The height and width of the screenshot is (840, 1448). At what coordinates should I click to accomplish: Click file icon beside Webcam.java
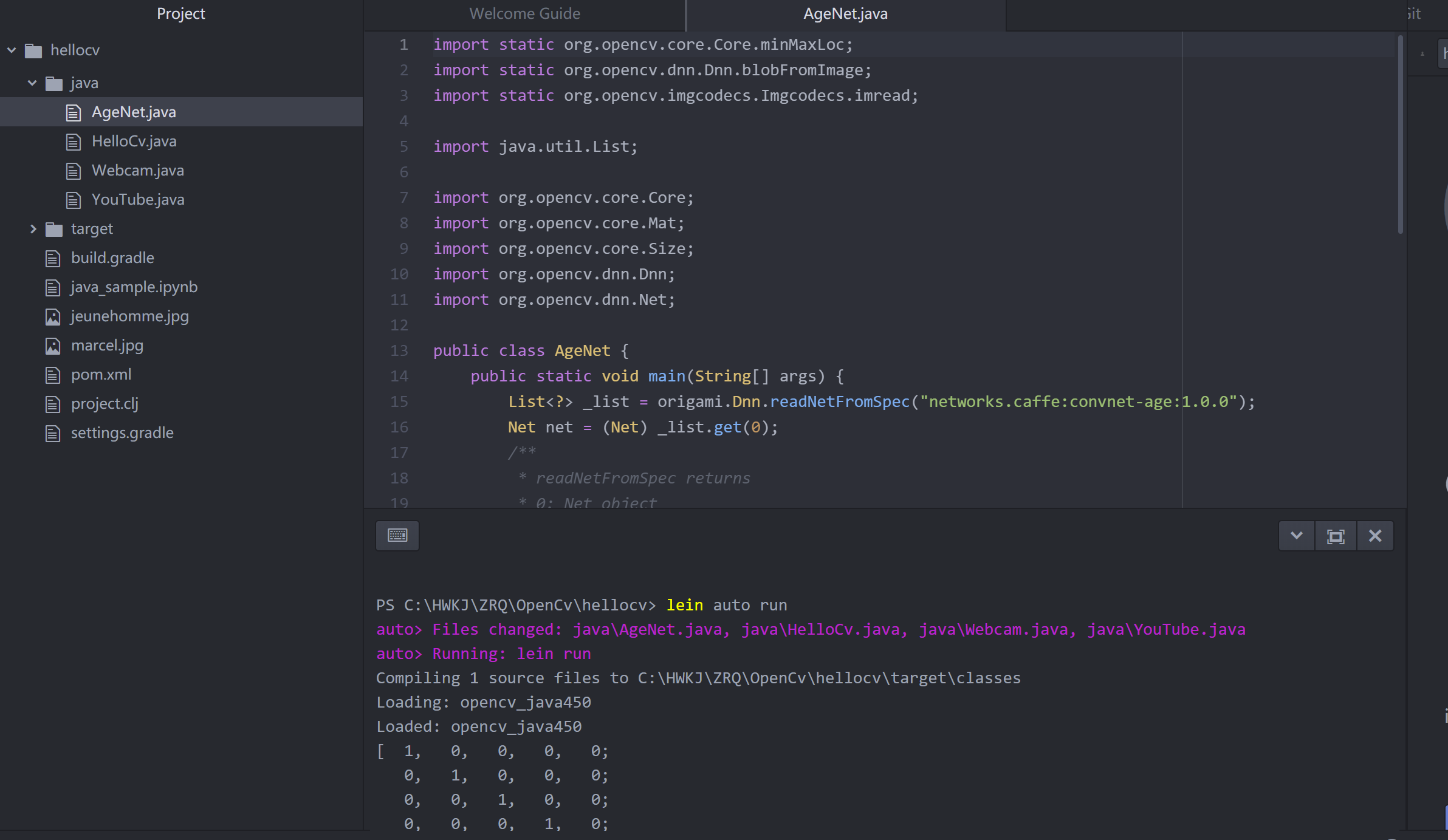pos(74,171)
